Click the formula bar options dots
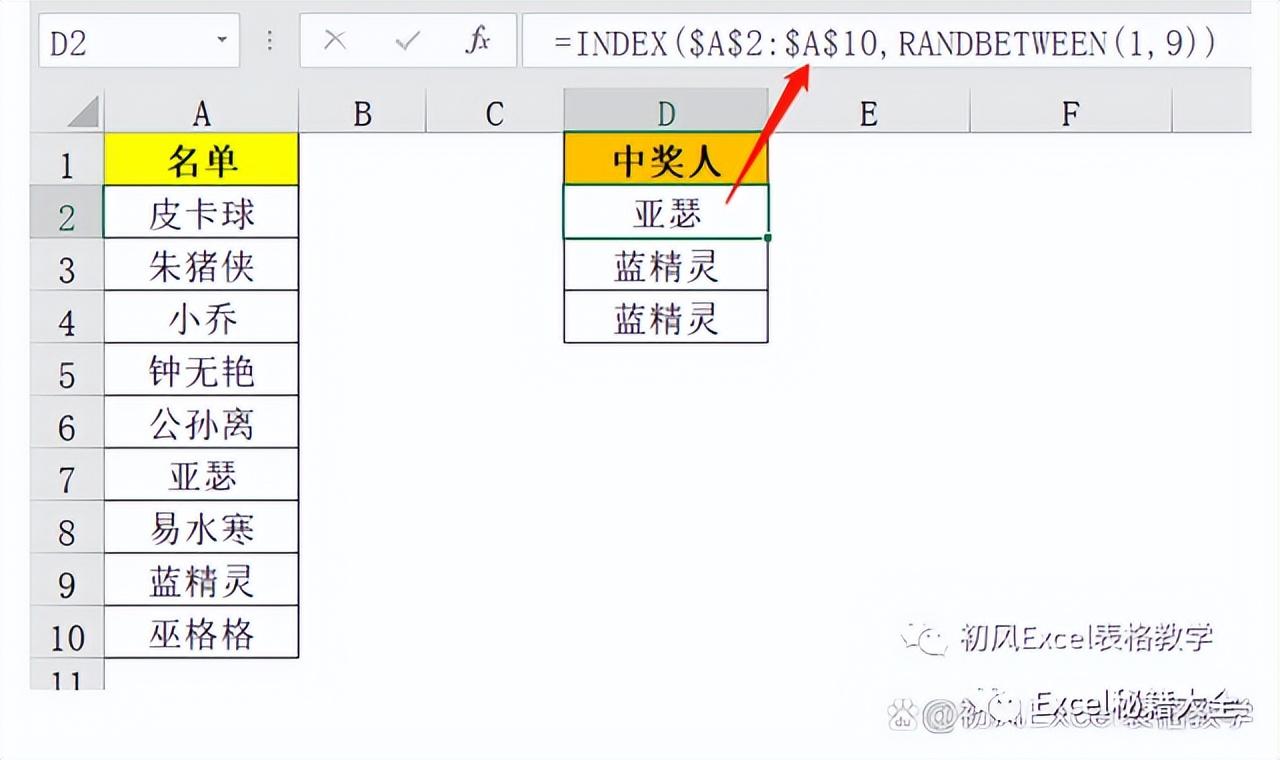Image resolution: width=1280 pixels, height=760 pixels. tap(270, 41)
